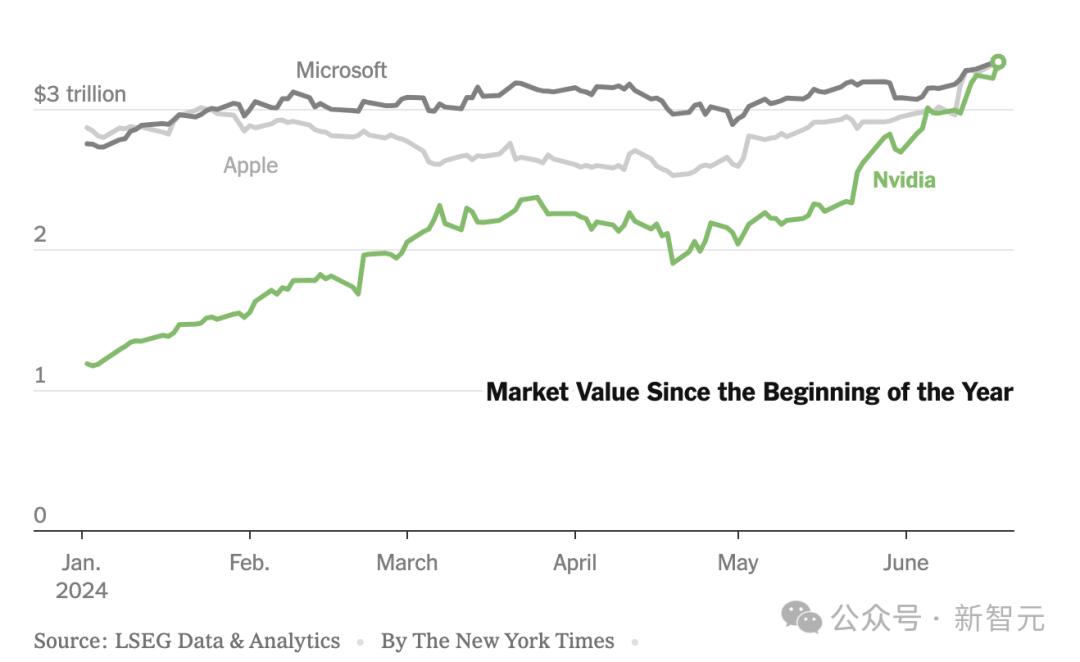Click the March x-axis tick label
This screenshot has width=1080, height=662.
407,563
